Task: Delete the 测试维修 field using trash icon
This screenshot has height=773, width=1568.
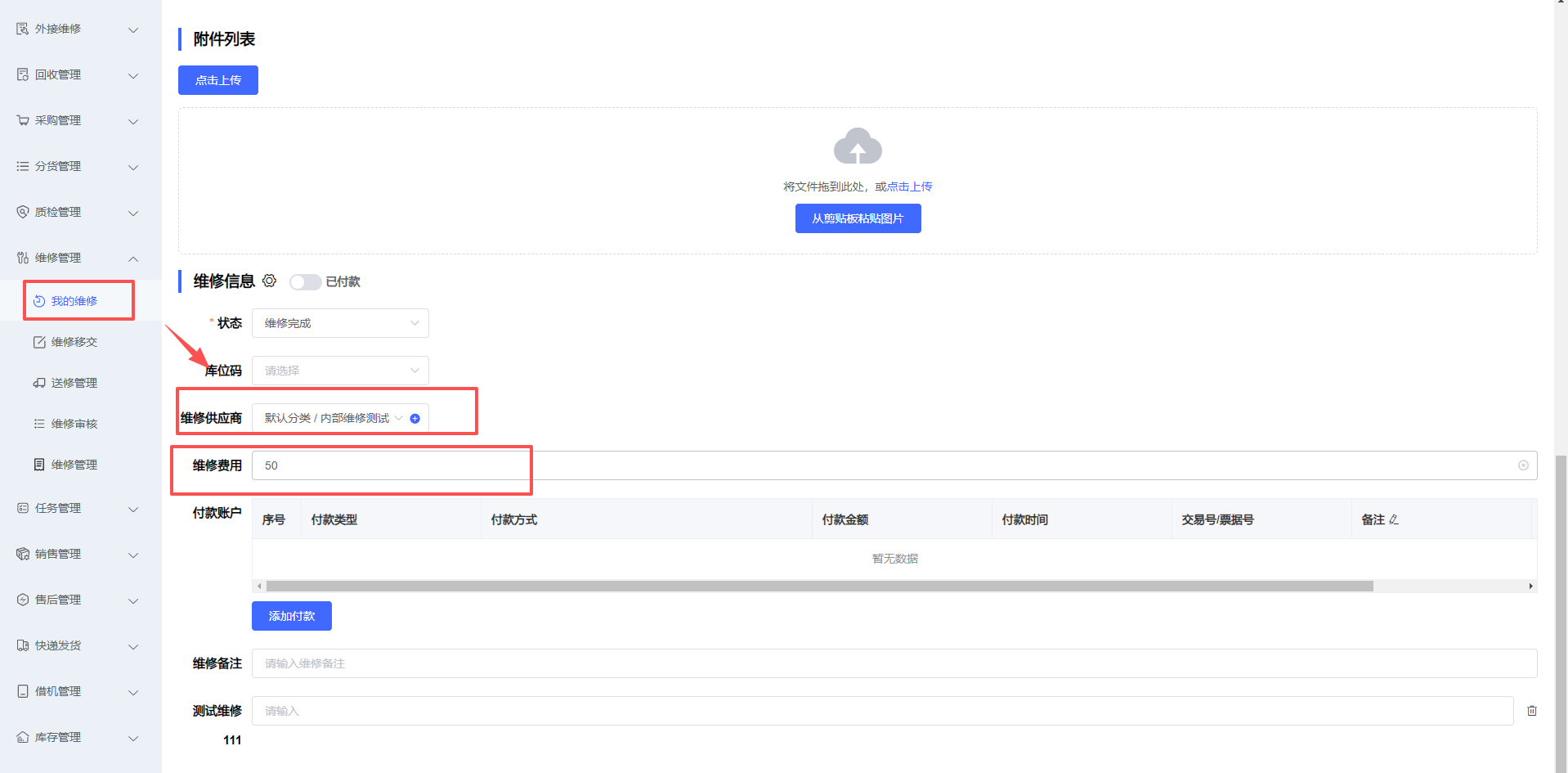Action: [x=1531, y=711]
